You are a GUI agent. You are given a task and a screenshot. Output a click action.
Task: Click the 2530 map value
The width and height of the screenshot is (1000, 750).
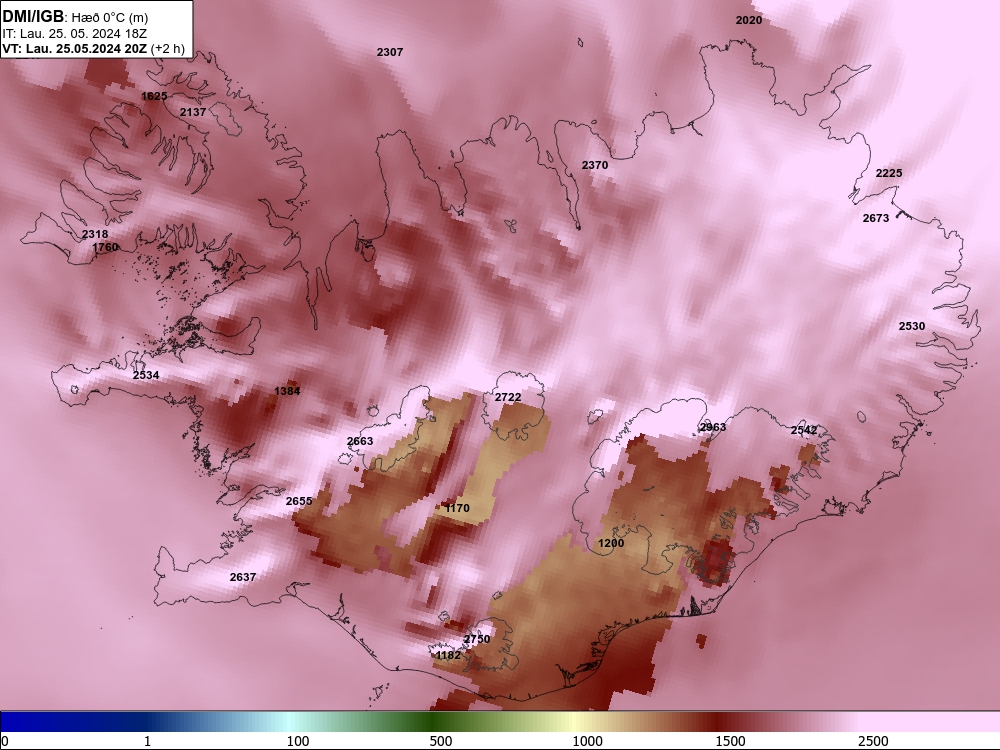point(911,327)
